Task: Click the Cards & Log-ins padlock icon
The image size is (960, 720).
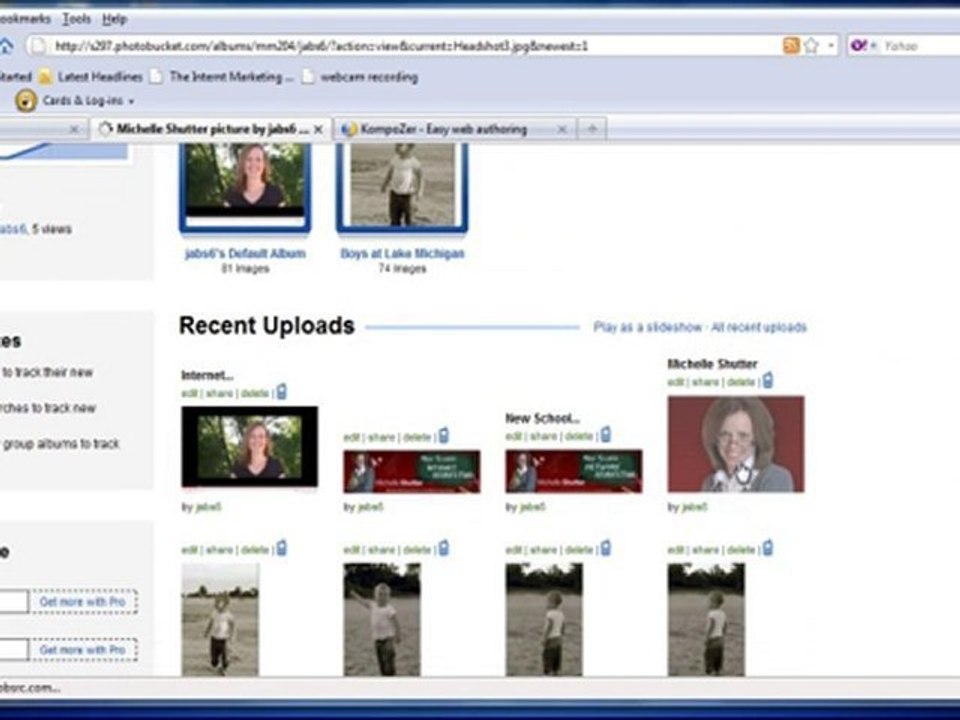Action: tap(26, 100)
